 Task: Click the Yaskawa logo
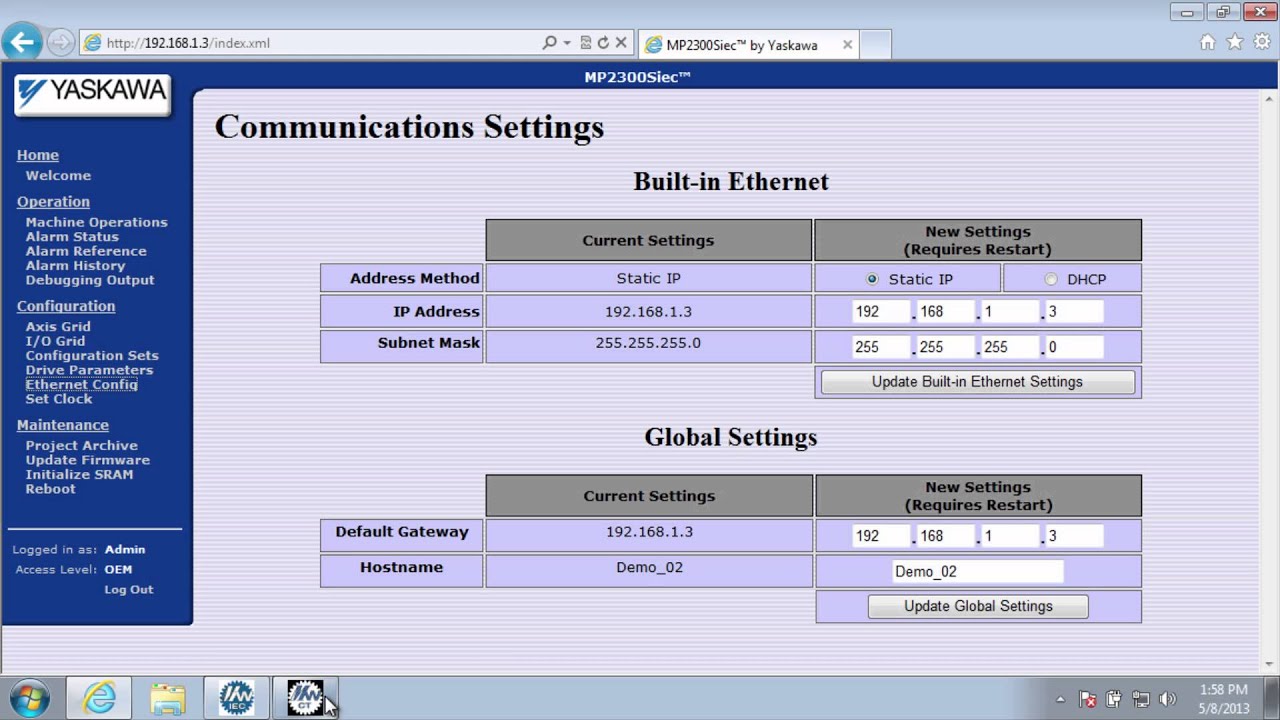point(92,94)
